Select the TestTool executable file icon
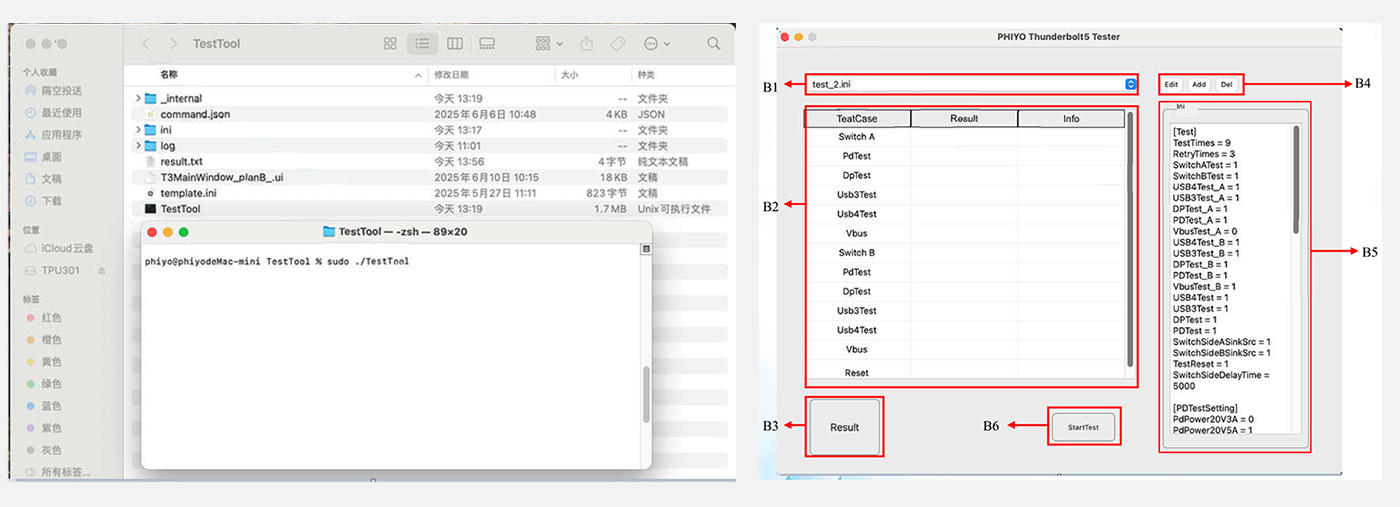The height and width of the screenshot is (507, 1400). [x=151, y=209]
